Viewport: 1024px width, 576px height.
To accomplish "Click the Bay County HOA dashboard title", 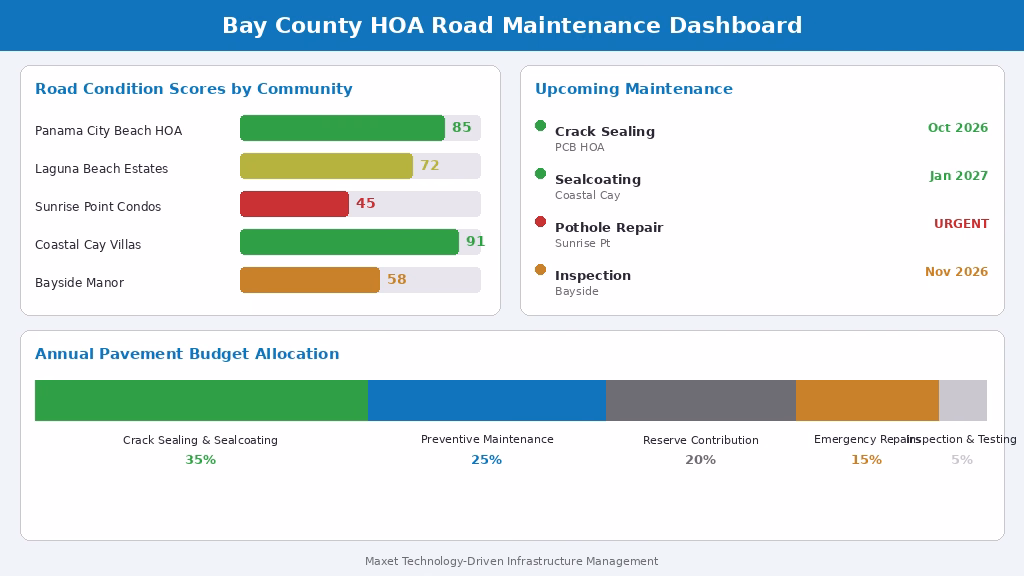I will tap(512, 25).
